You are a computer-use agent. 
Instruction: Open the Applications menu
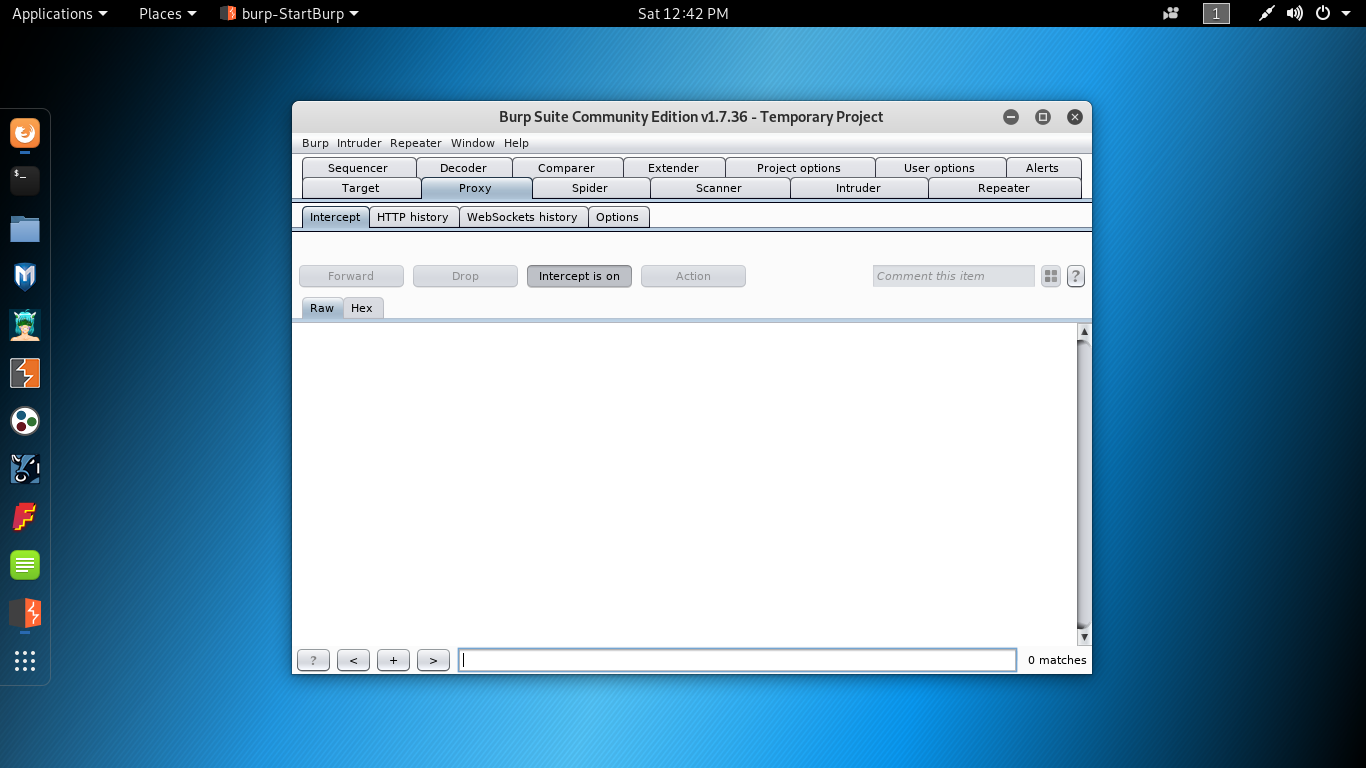coord(52,14)
